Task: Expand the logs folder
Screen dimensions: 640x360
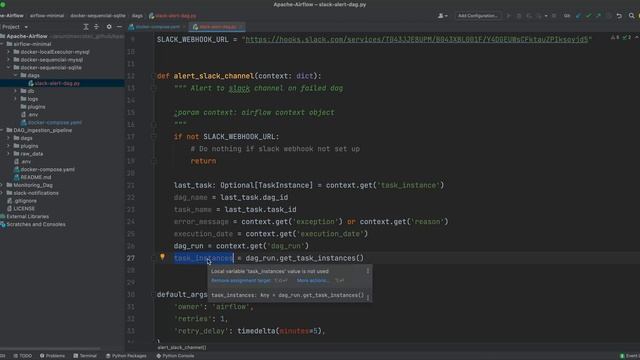Action: [x=16, y=99]
